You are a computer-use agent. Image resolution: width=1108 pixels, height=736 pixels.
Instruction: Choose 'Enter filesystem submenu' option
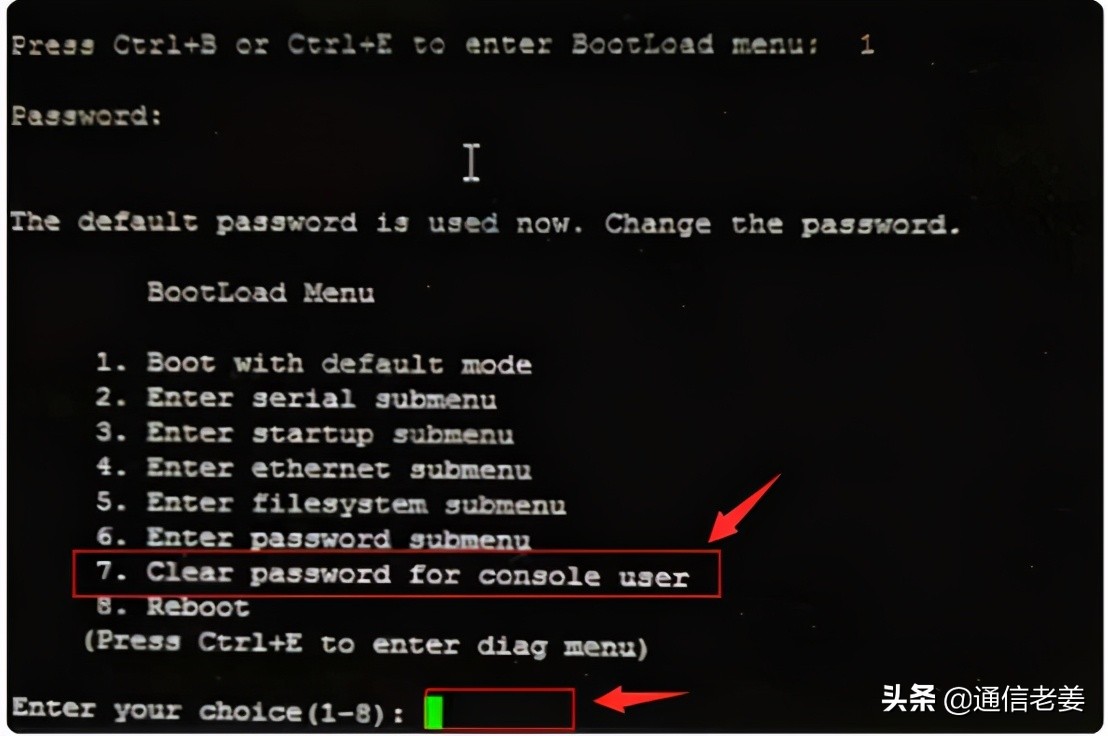[x=331, y=504]
